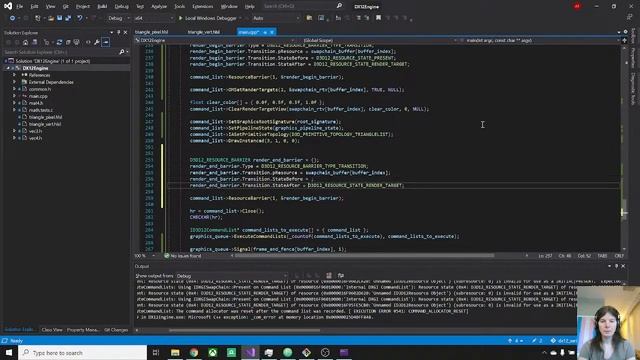Switch to the triangle_pixel.hlsl tab

151,32
